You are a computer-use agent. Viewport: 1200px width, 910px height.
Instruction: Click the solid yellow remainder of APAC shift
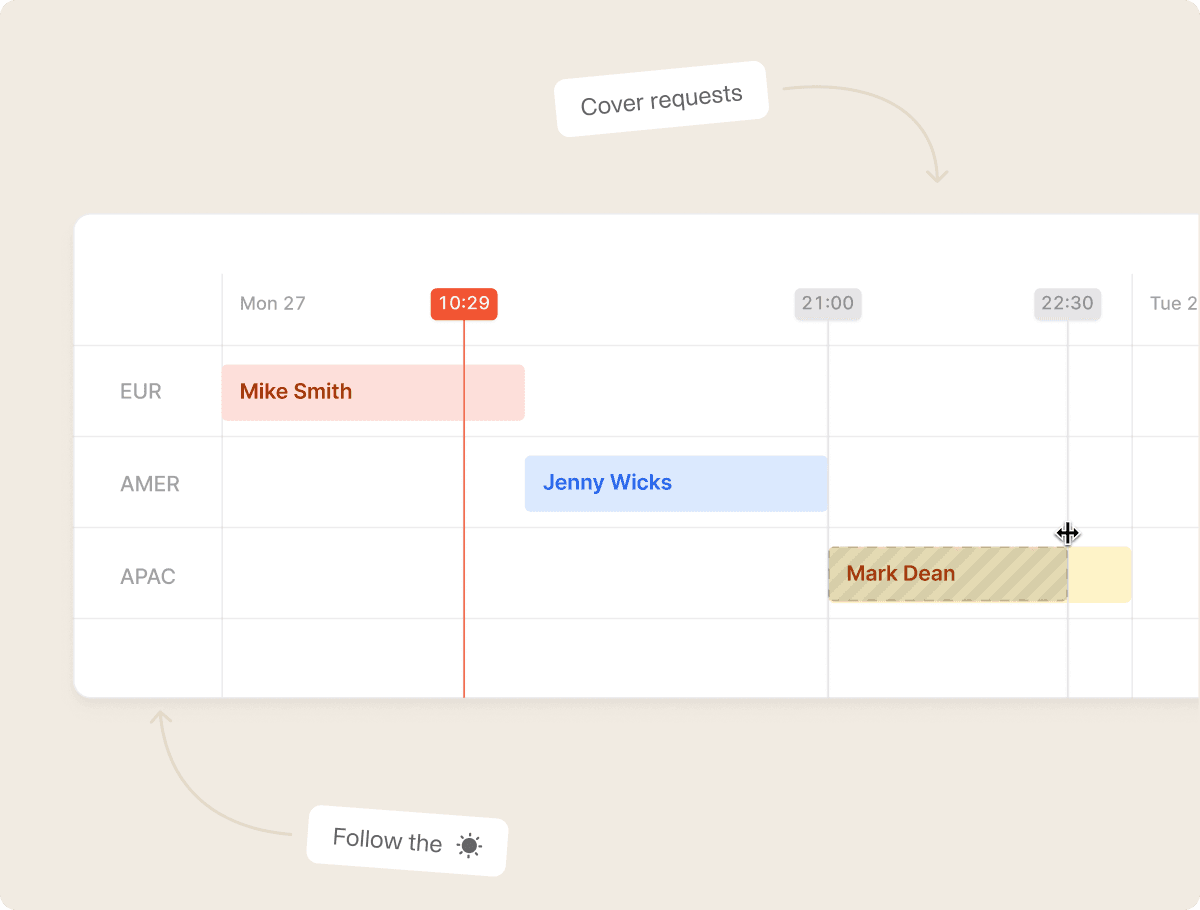1100,574
